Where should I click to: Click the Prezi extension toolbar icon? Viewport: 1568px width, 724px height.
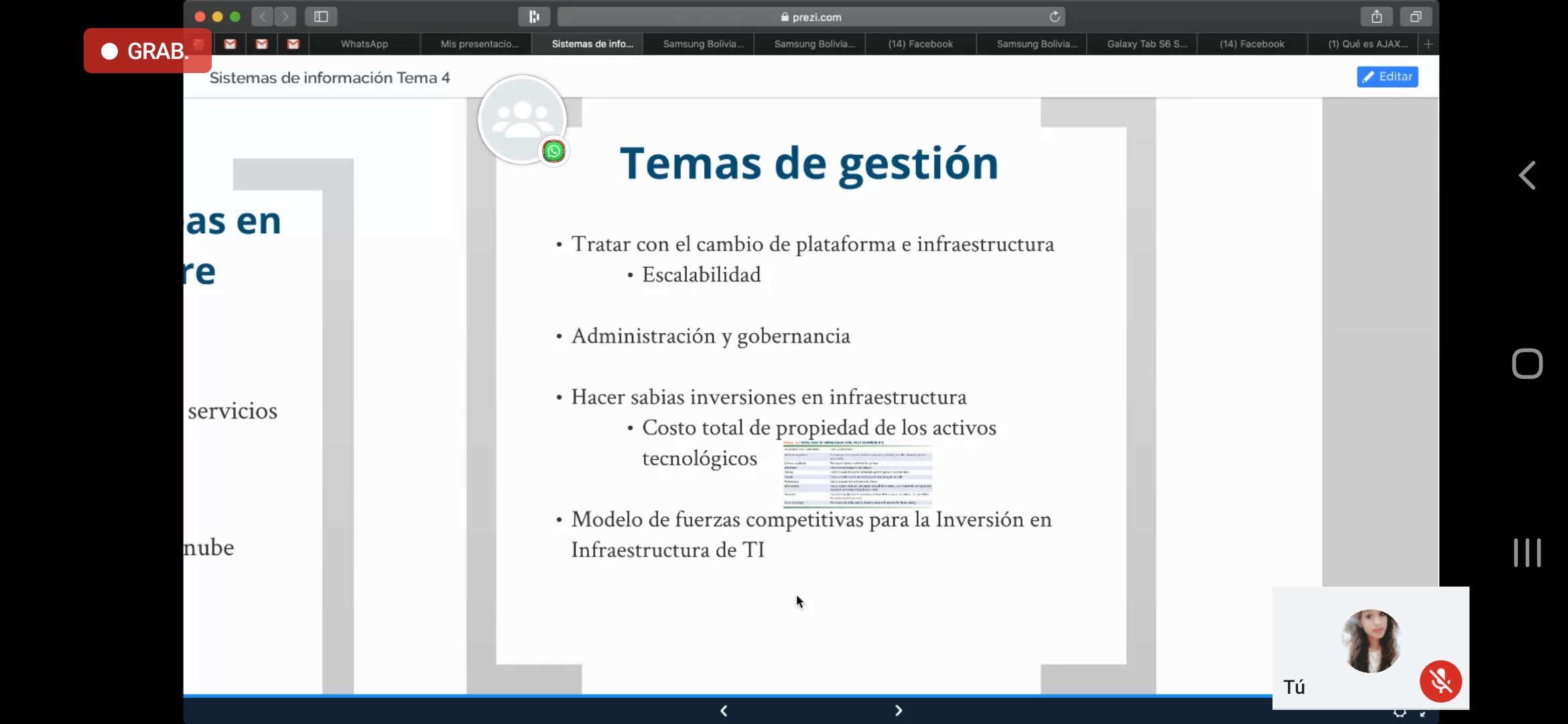[534, 17]
